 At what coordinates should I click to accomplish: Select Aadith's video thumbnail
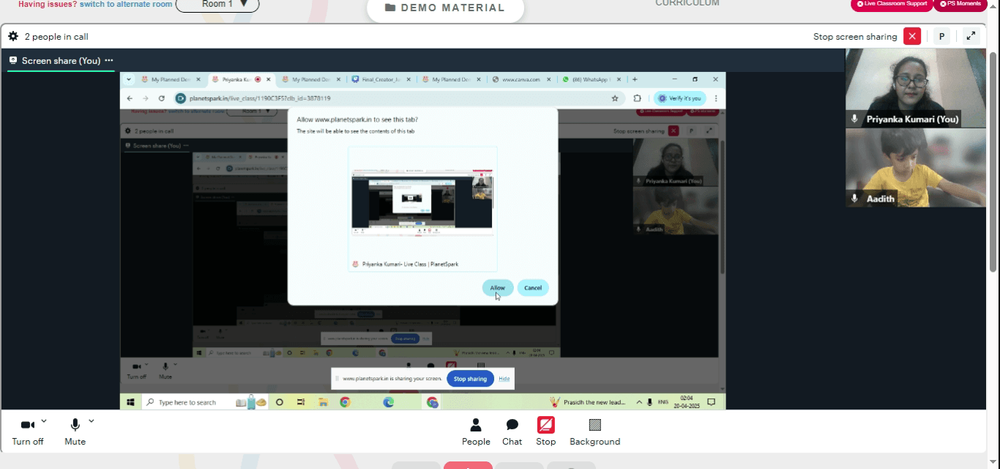click(x=915, y=168)
